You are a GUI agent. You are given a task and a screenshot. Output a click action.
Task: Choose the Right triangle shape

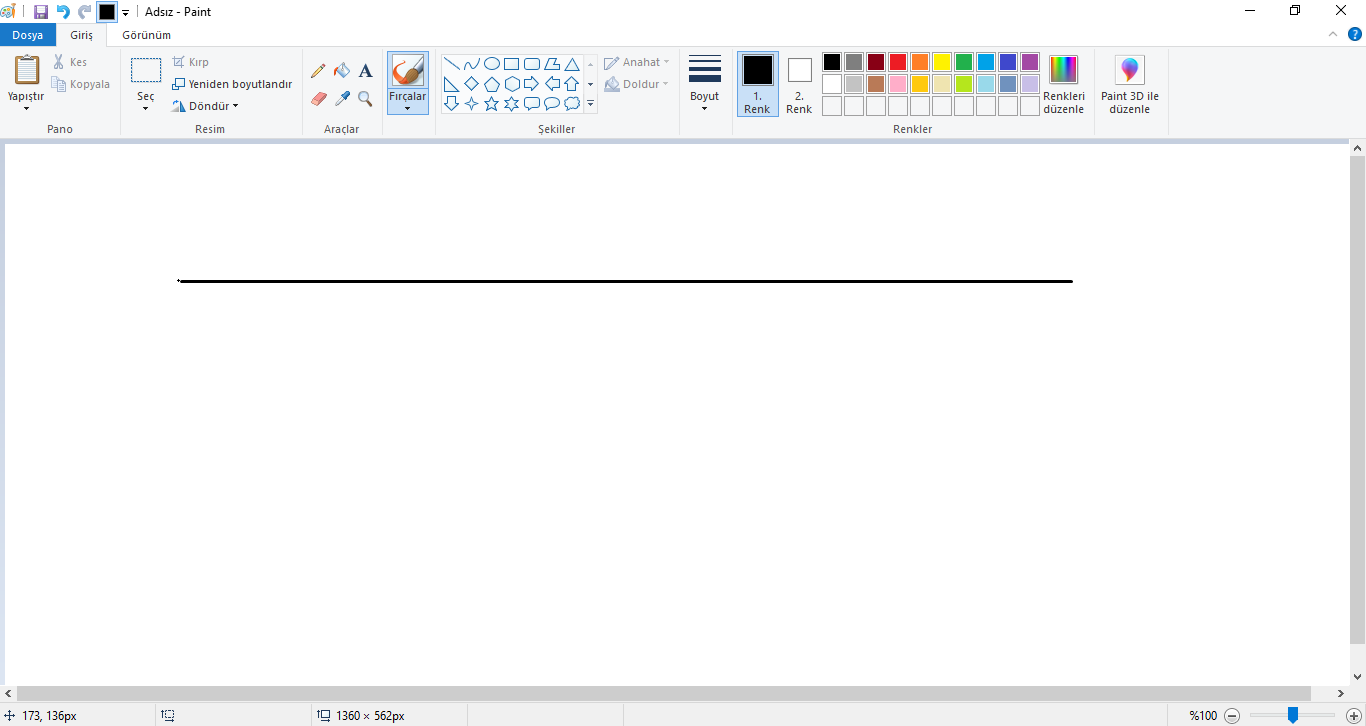pyautogui.click(x=452, y=84)
